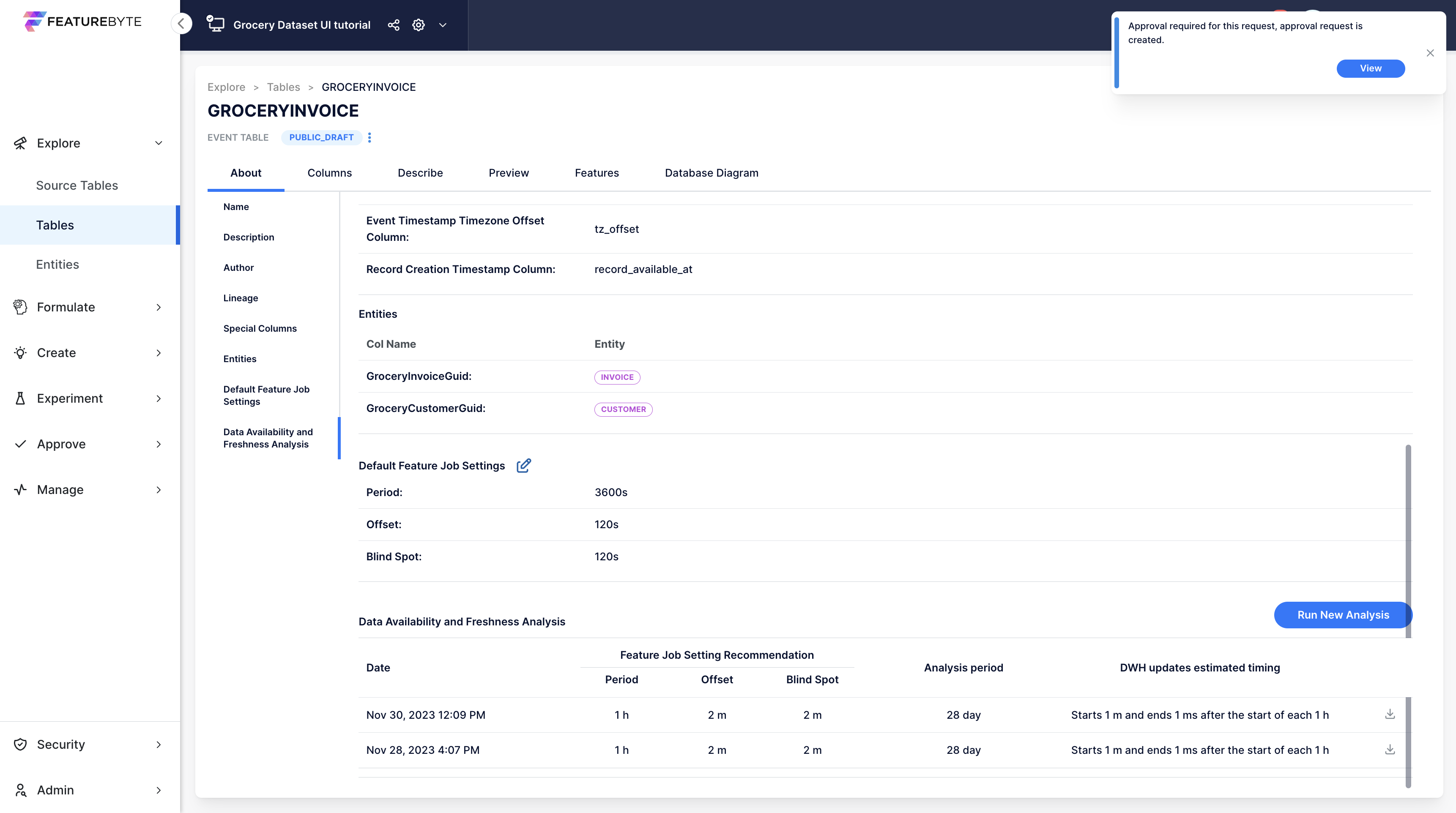This screenshot has height=813, width=1456.
Task: Click the Explore telescope icon
Action: 20,143
